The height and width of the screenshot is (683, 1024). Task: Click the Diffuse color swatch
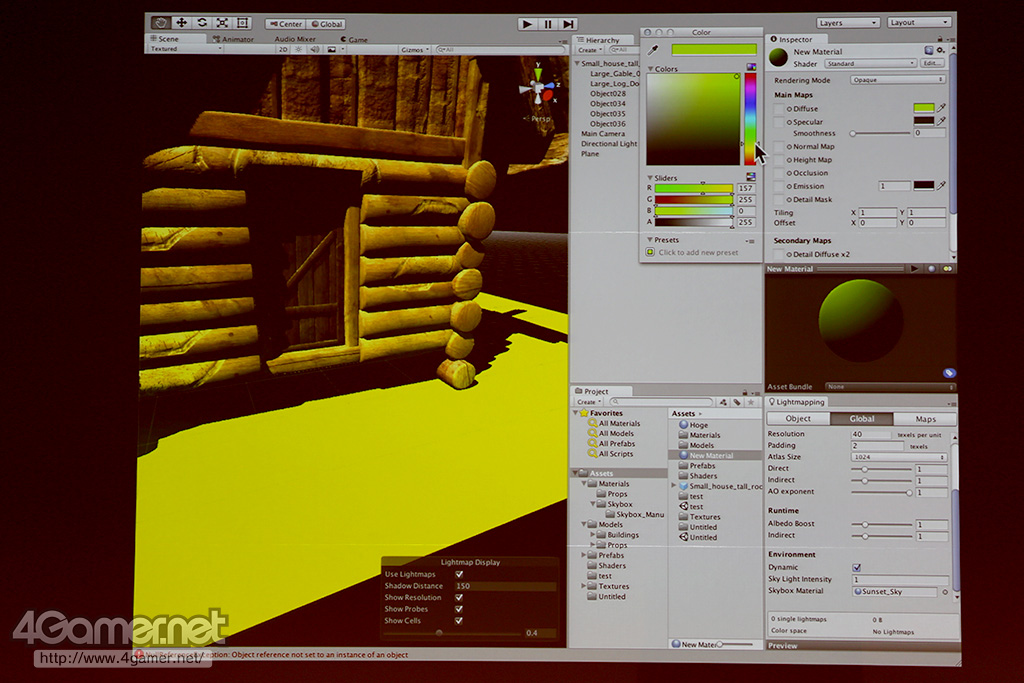click(923, 108)
